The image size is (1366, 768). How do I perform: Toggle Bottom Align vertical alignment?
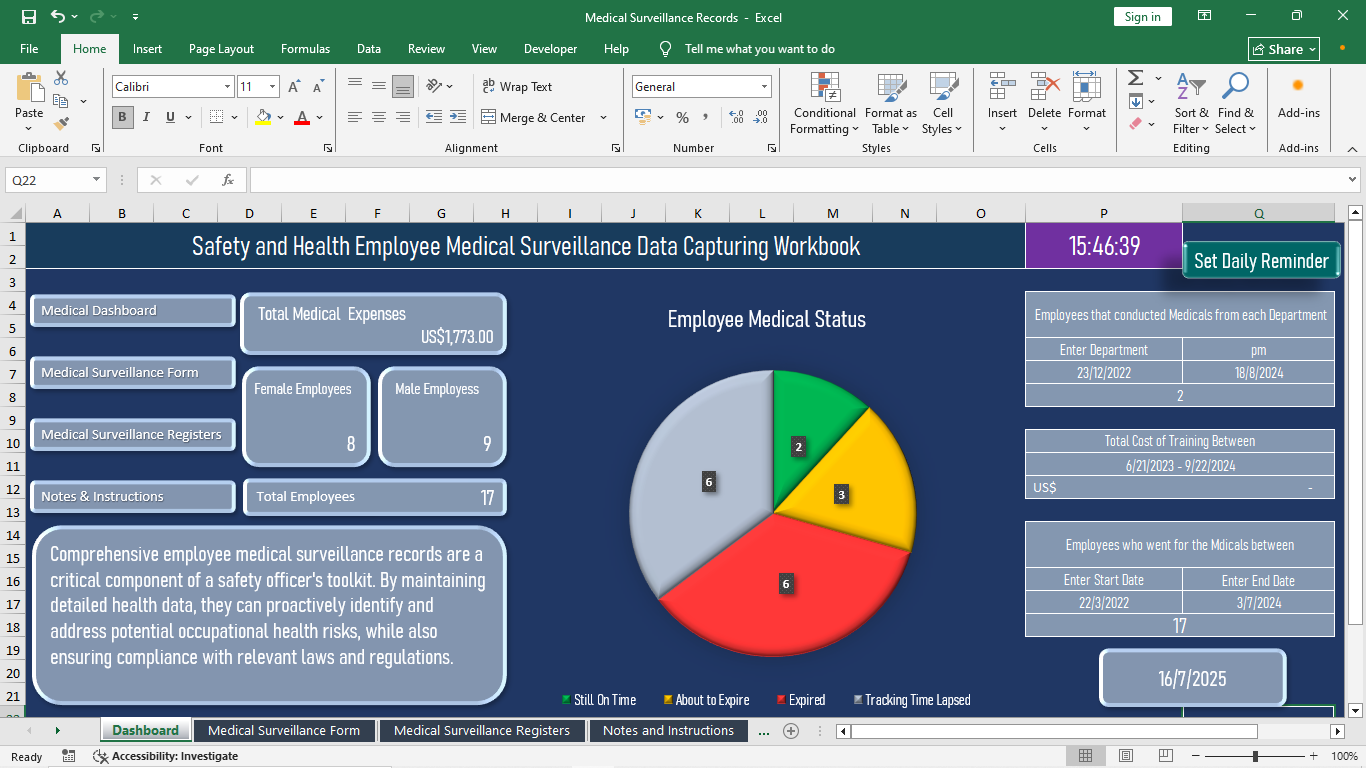point(403,87)
